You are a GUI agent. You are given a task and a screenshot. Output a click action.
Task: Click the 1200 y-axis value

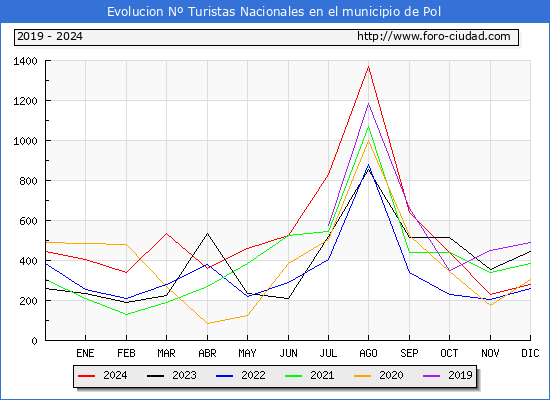(25, 101)
